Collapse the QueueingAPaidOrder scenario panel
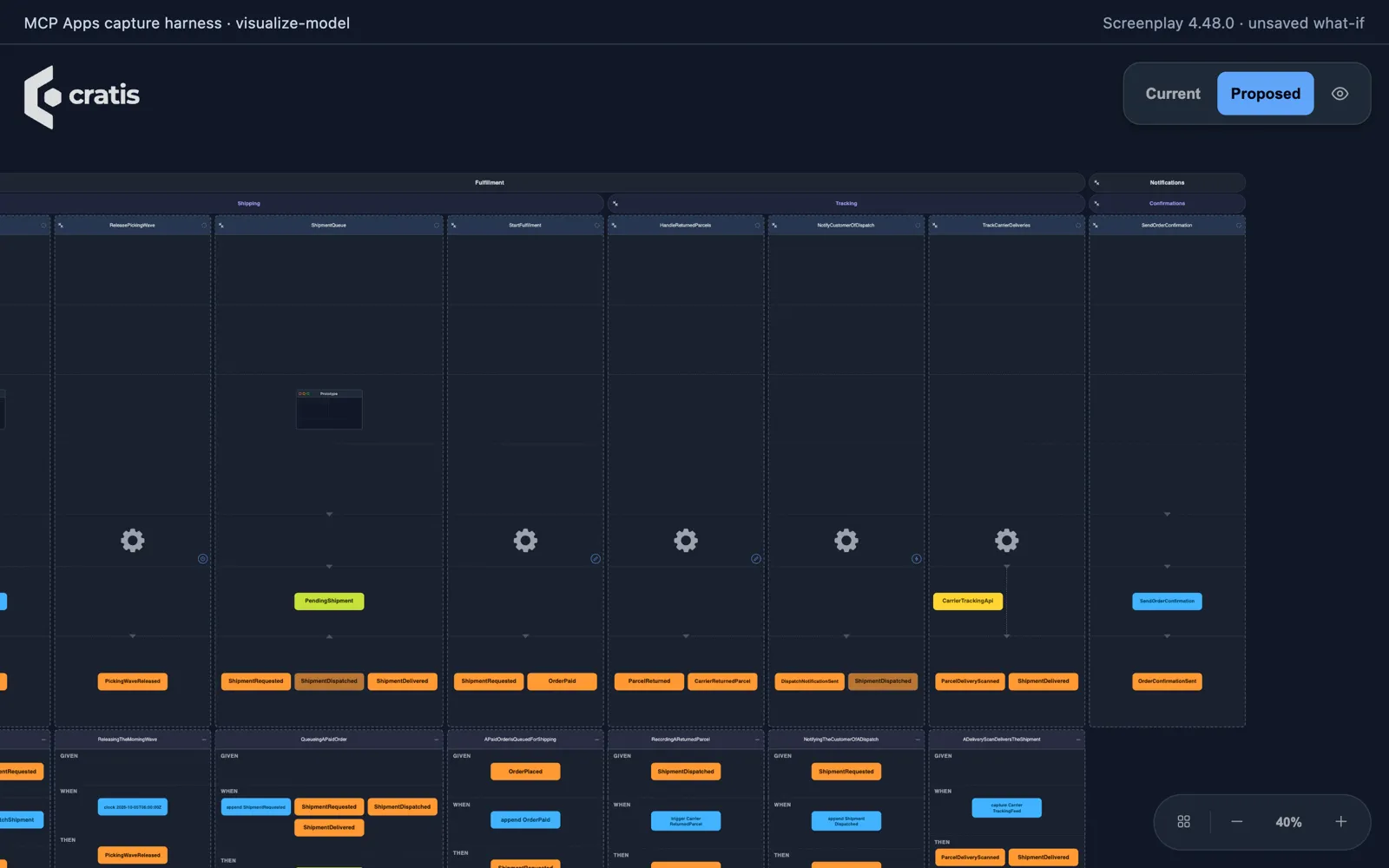1389x868 pixels. click(437, 740)
